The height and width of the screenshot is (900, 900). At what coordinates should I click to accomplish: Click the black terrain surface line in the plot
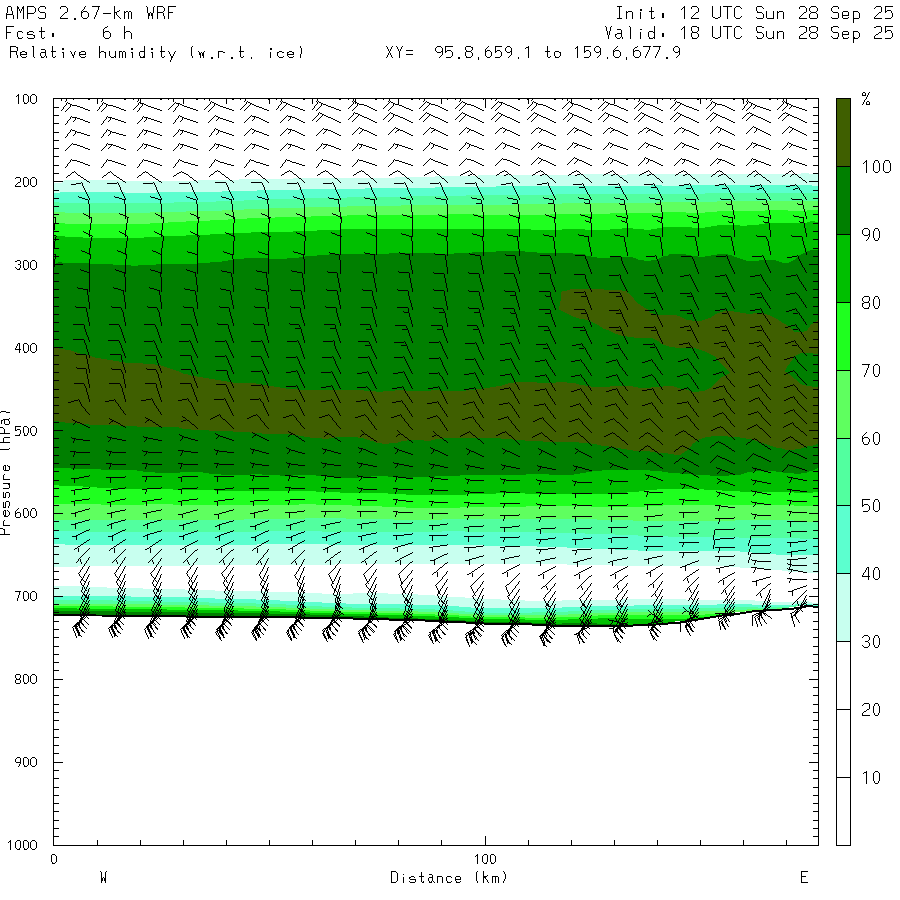pyautogui.click(x=436, y=620)
